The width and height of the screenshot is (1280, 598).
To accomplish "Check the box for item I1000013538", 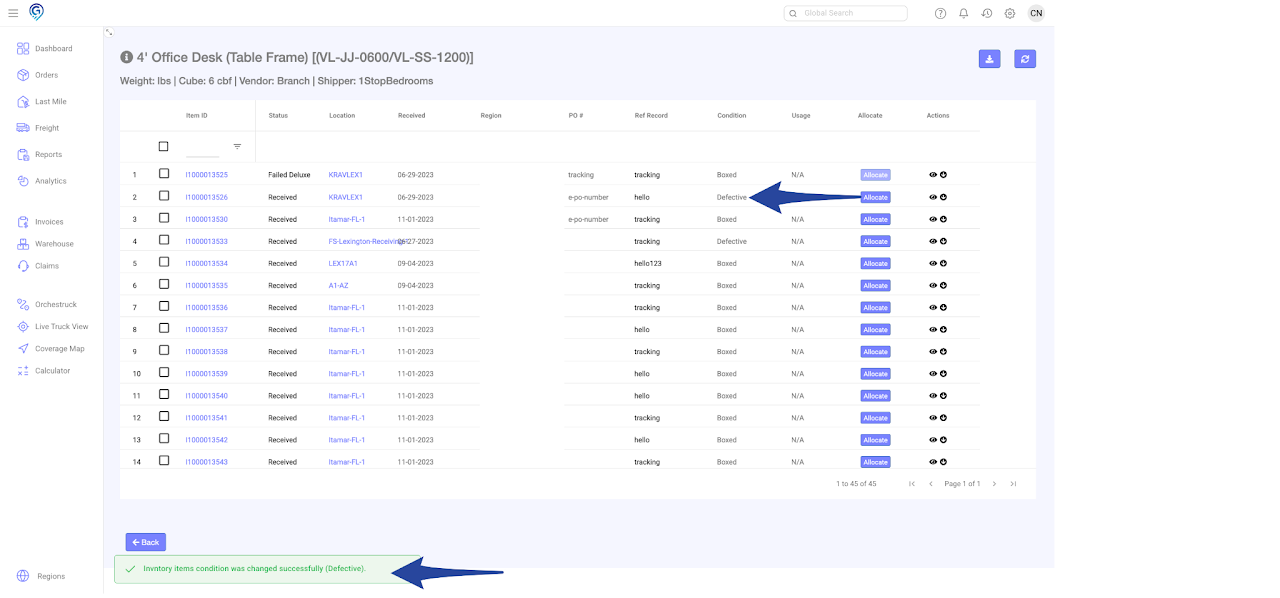I will pyautogui.click(x=164, y=350).
